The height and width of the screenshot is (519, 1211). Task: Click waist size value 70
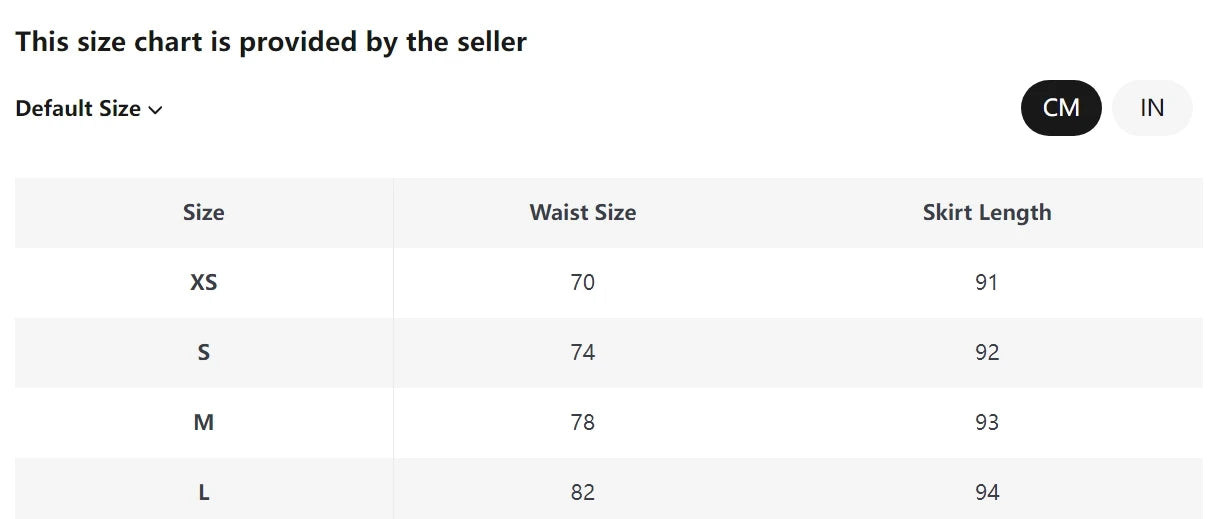(x=583, y=283)
